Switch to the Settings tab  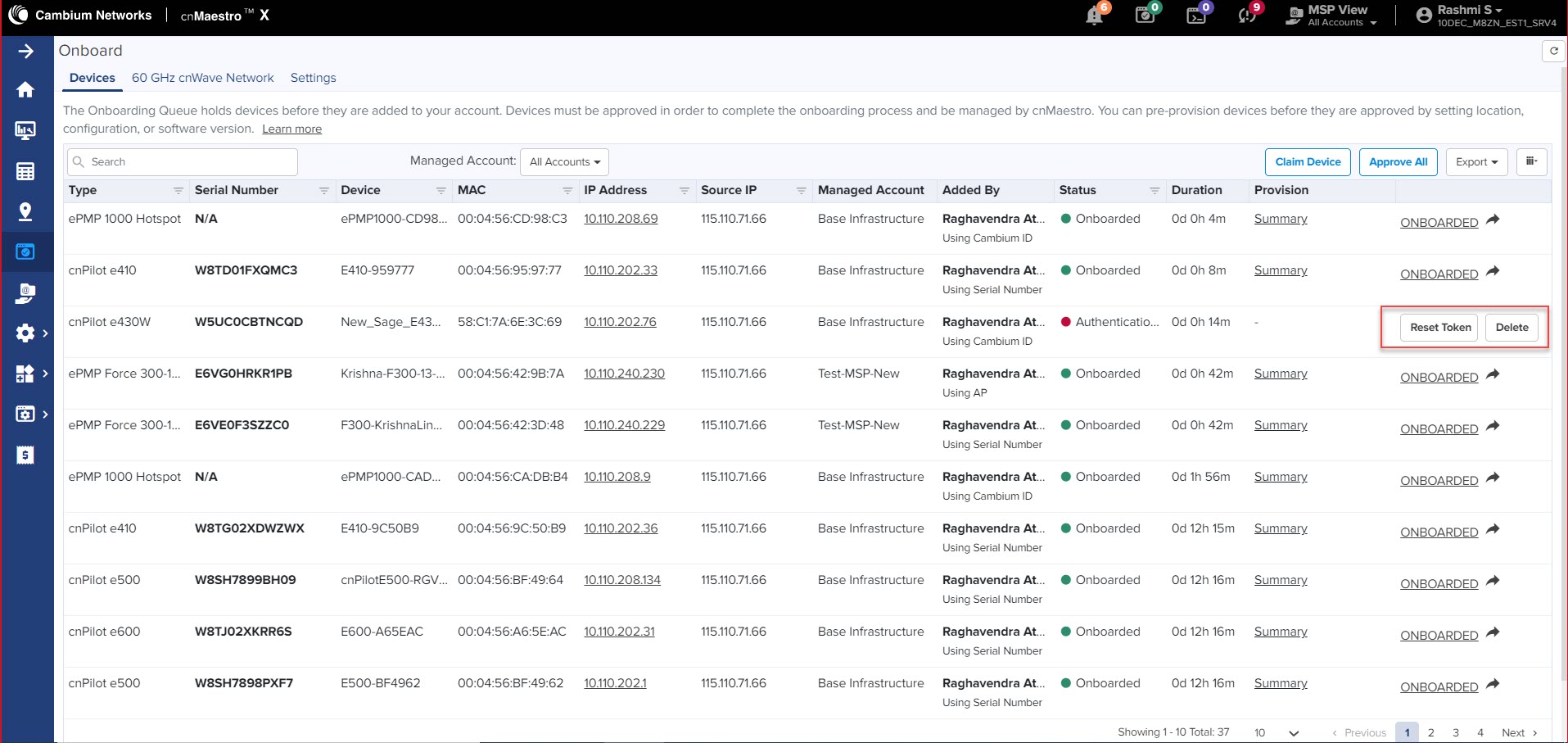pos(313,78)
